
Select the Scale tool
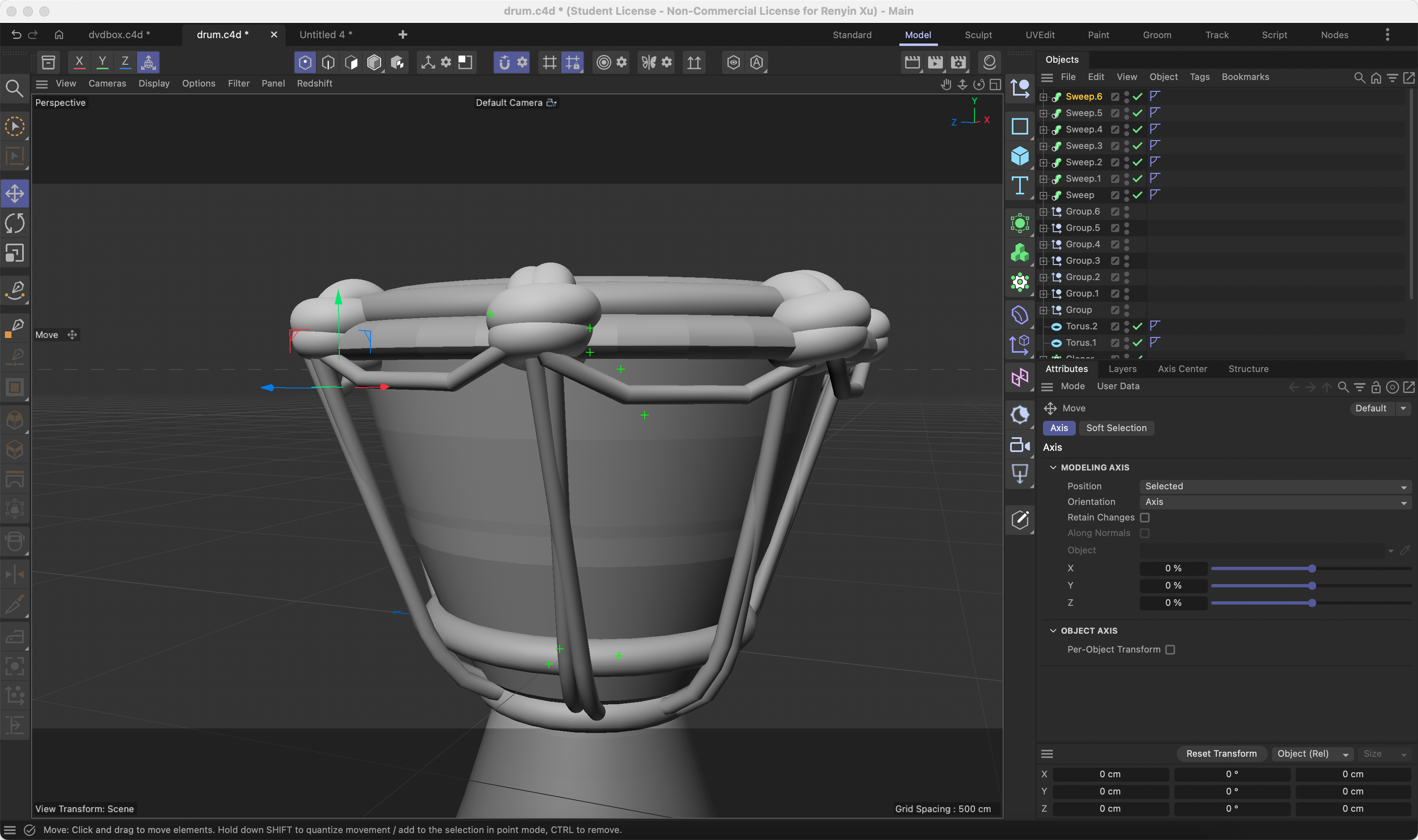tap(15, 253)
